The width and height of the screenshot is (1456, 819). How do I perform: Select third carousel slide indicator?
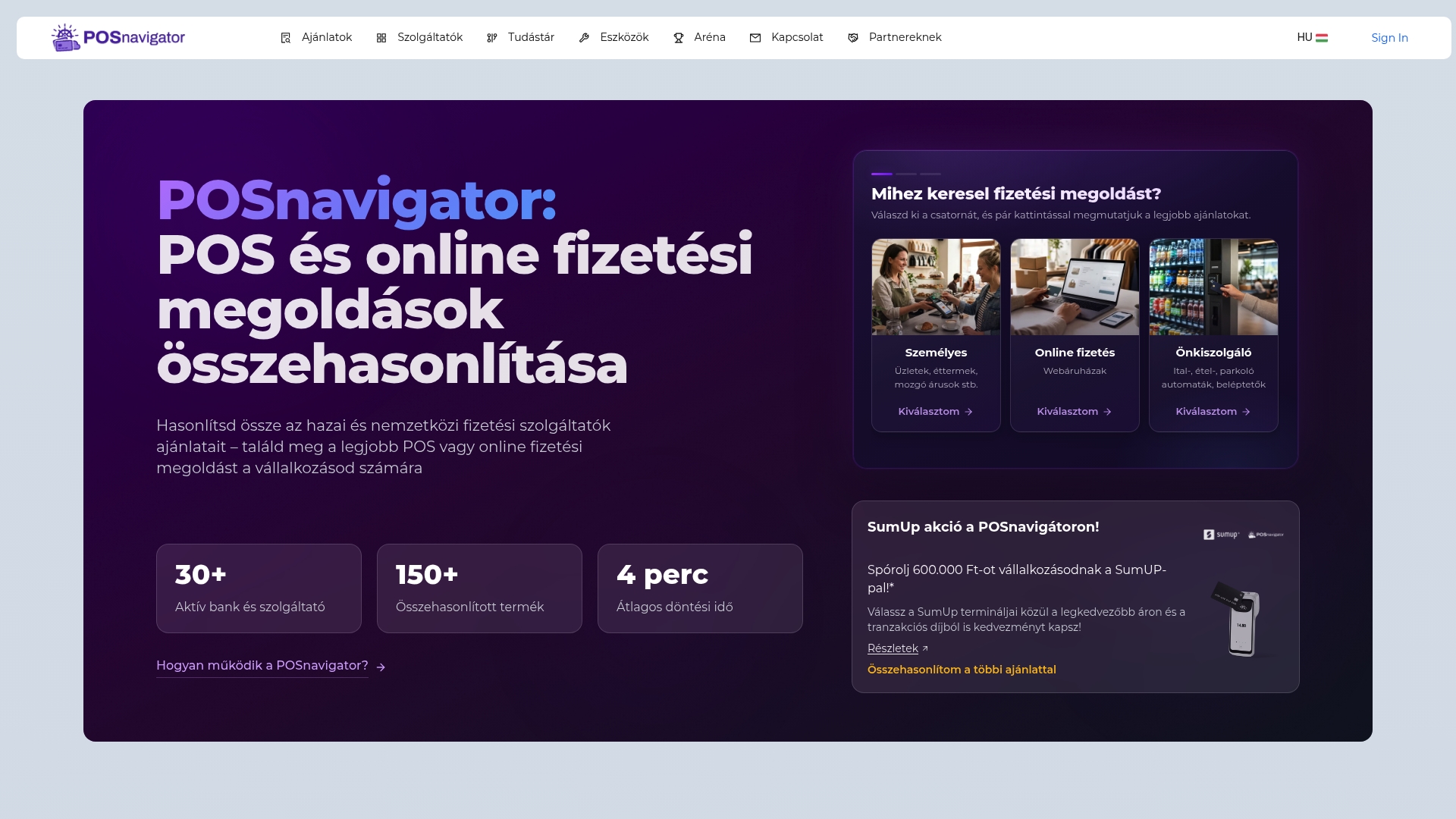(x=930, y=174)
